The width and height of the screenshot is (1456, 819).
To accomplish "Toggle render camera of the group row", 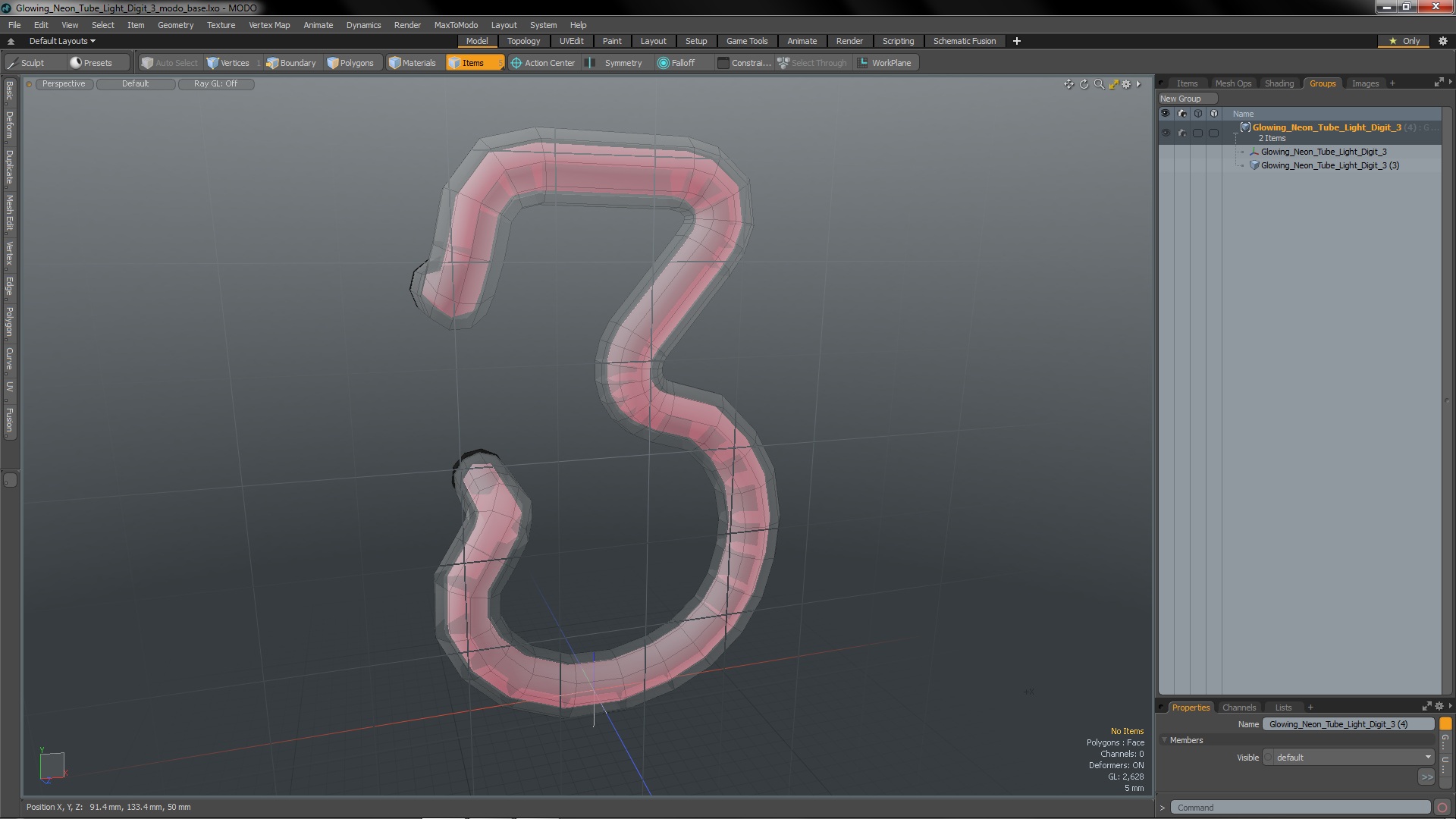I will click(x=1181, y=133).
